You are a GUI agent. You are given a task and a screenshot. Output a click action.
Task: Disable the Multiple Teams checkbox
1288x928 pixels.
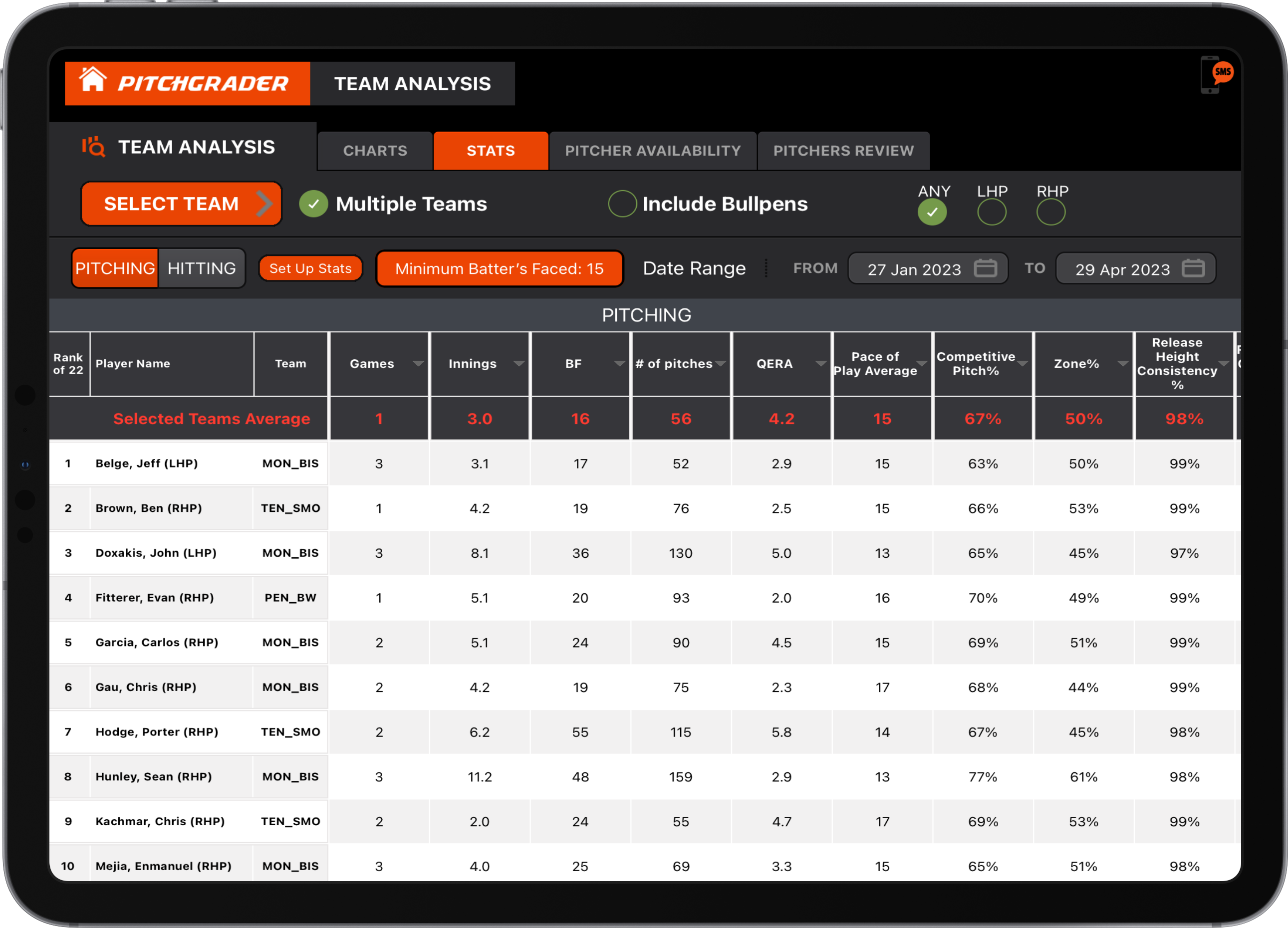point(313,204)
